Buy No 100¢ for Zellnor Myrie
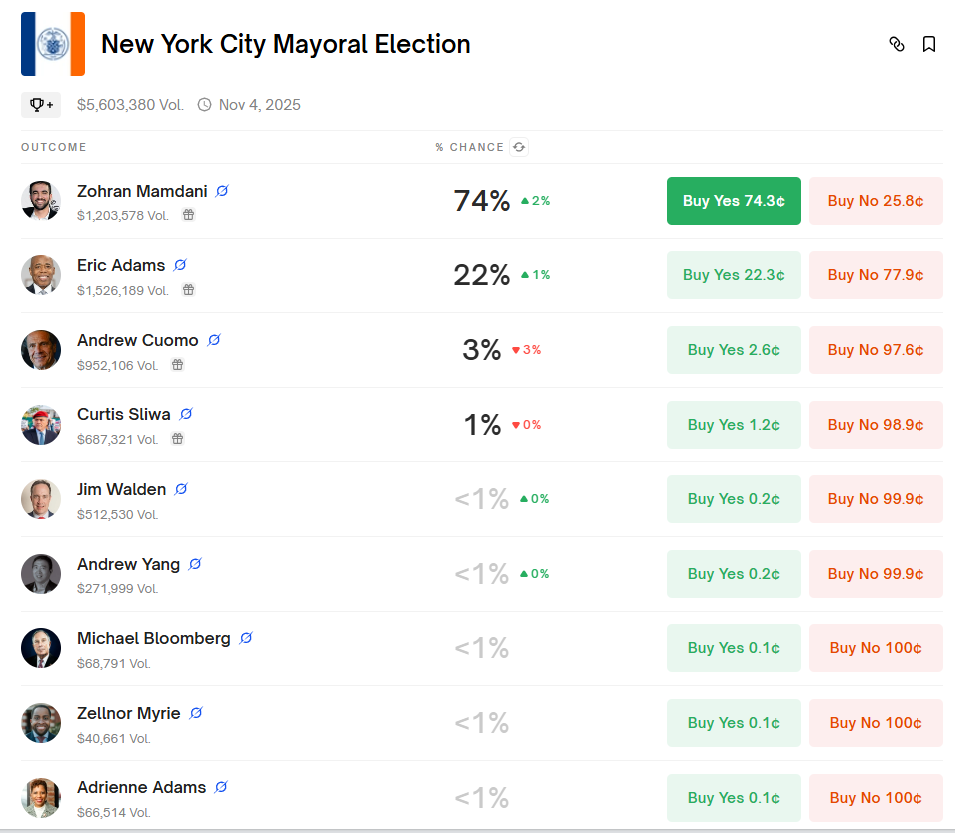The height and width of the screenshot is (833, 955). 876,723
